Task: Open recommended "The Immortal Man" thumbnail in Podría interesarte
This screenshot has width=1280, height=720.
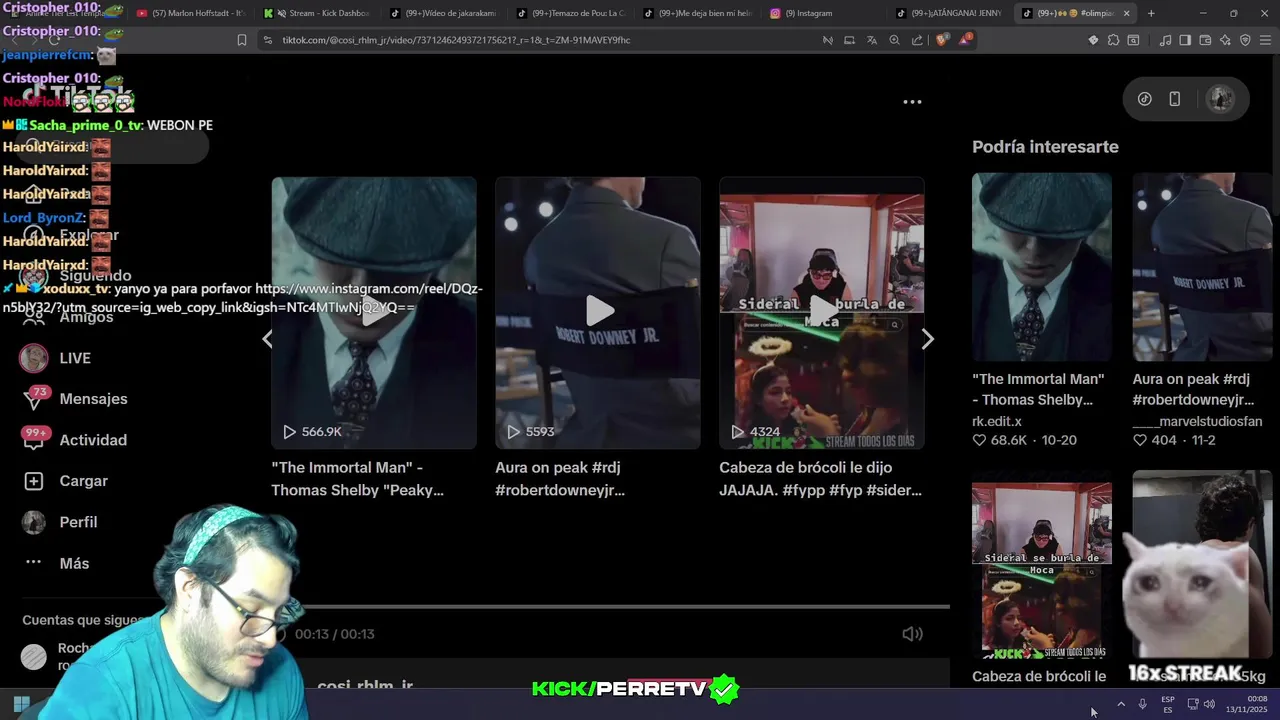Action: [1042, 267]
